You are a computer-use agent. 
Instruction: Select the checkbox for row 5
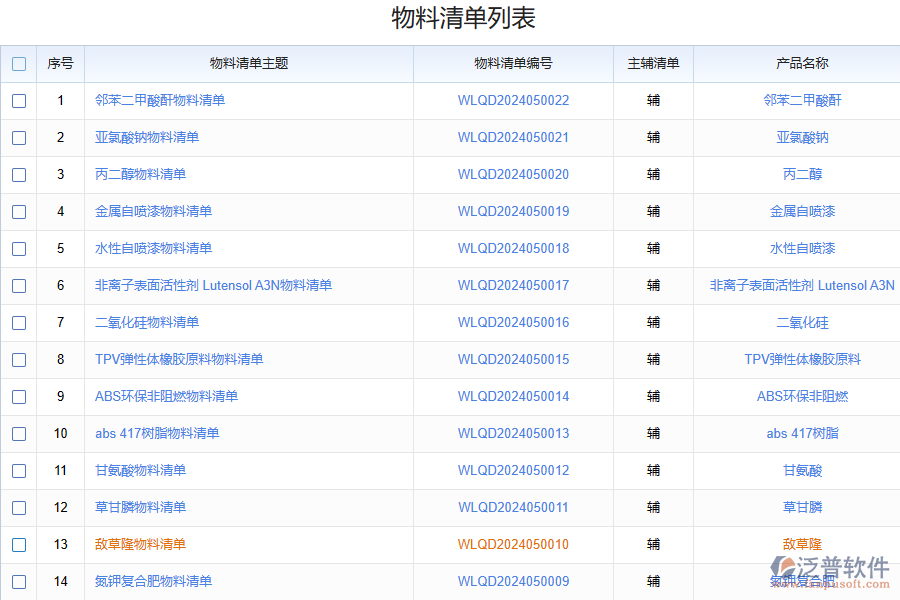coord(19,249)
